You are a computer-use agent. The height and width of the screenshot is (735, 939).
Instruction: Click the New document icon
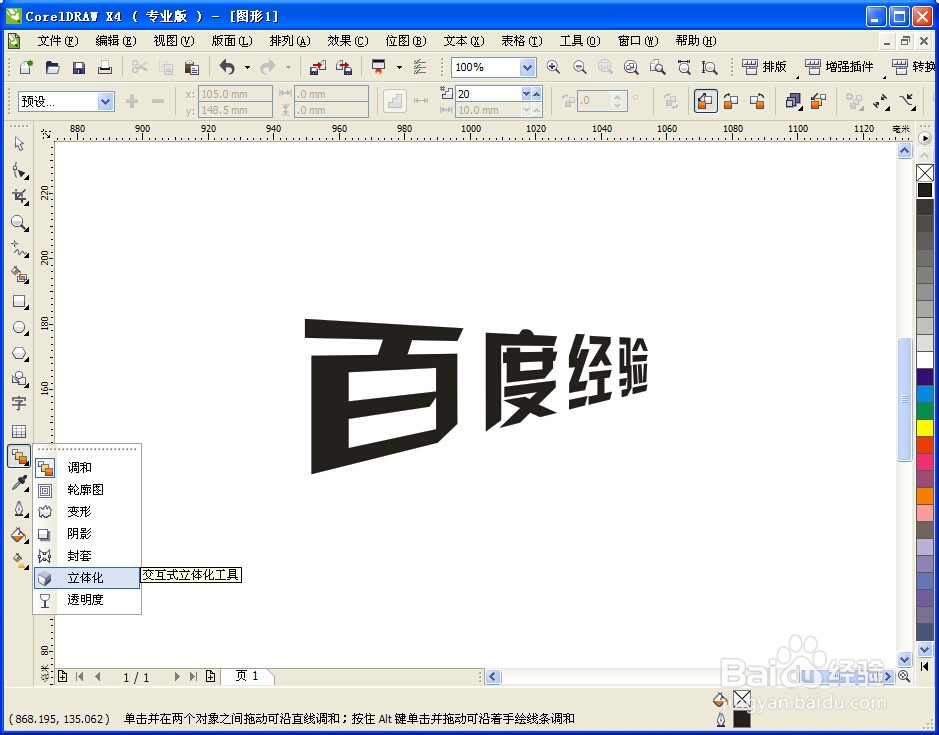[x=26, y=67]
